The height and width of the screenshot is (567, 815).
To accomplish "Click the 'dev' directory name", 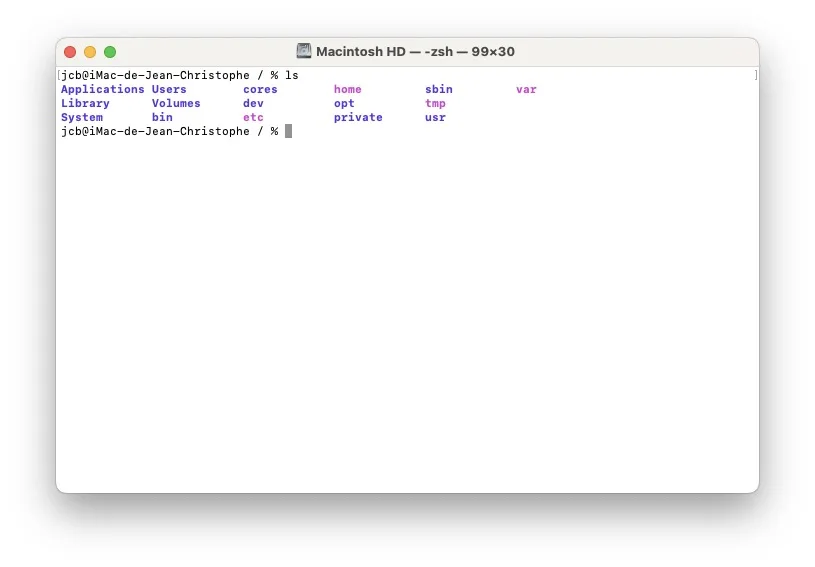I will [253, 103].
